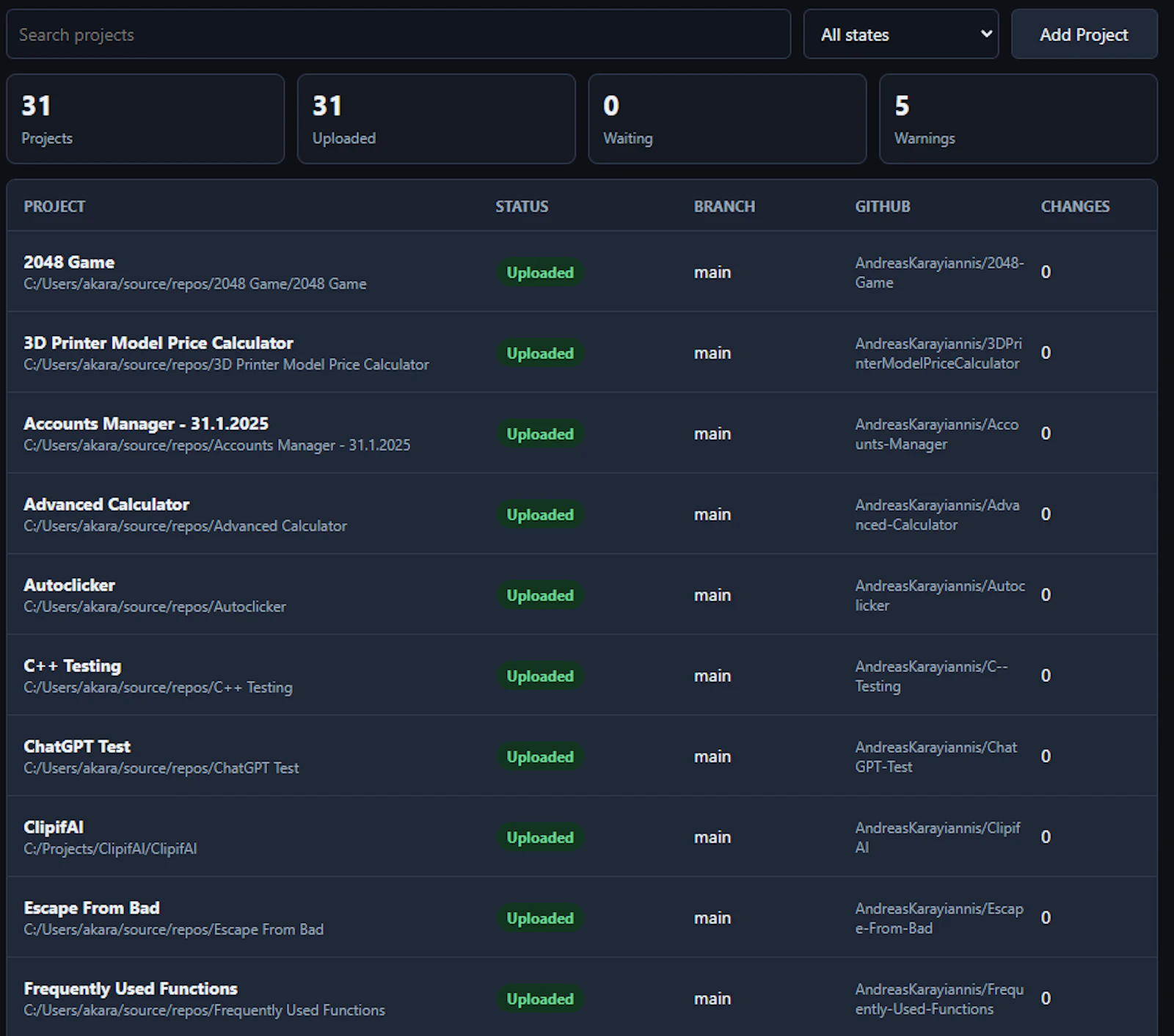The image size is (1174, 1036).
Task: Open the Frequently Used Functions project name
Action: click(131, 989)
